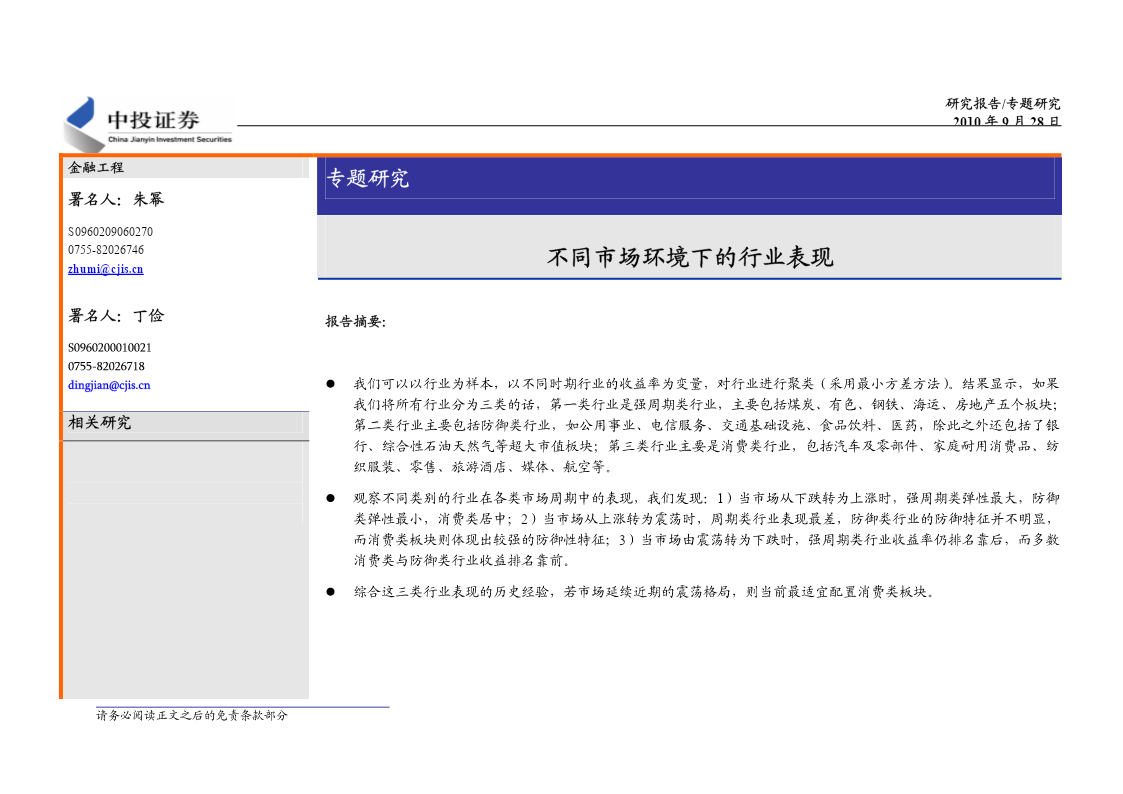Select phone number 0755-82026746

click(106, 250)
